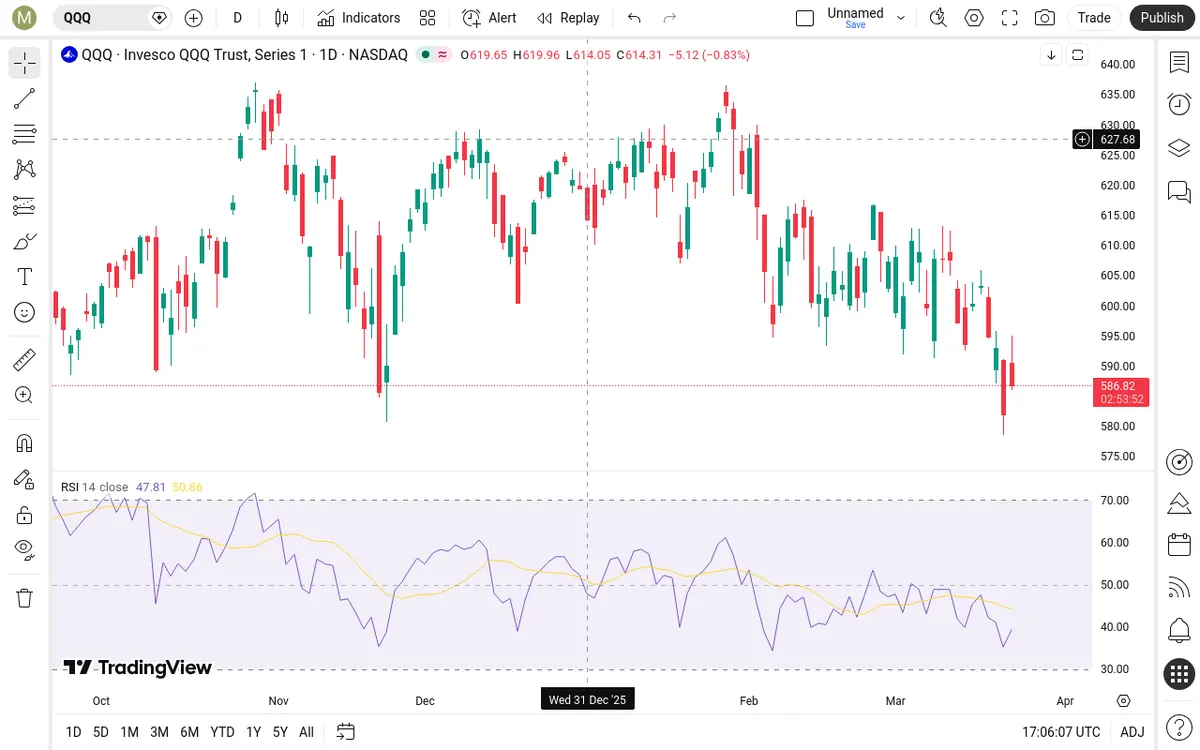The image size is (1200, 750).
Task: Enter fullscreen mode
Action: (1009, 18)
